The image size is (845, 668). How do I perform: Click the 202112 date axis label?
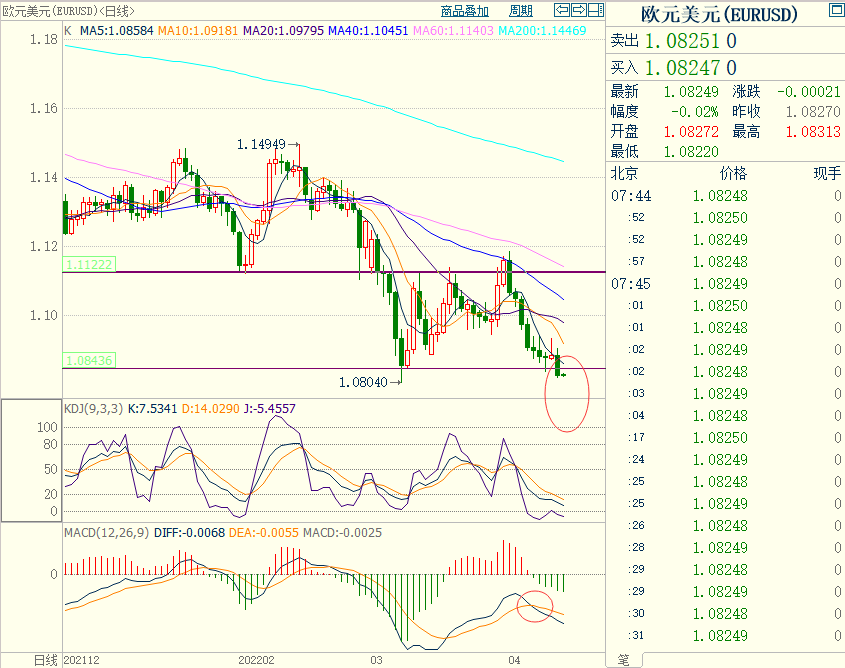(81, 660)
